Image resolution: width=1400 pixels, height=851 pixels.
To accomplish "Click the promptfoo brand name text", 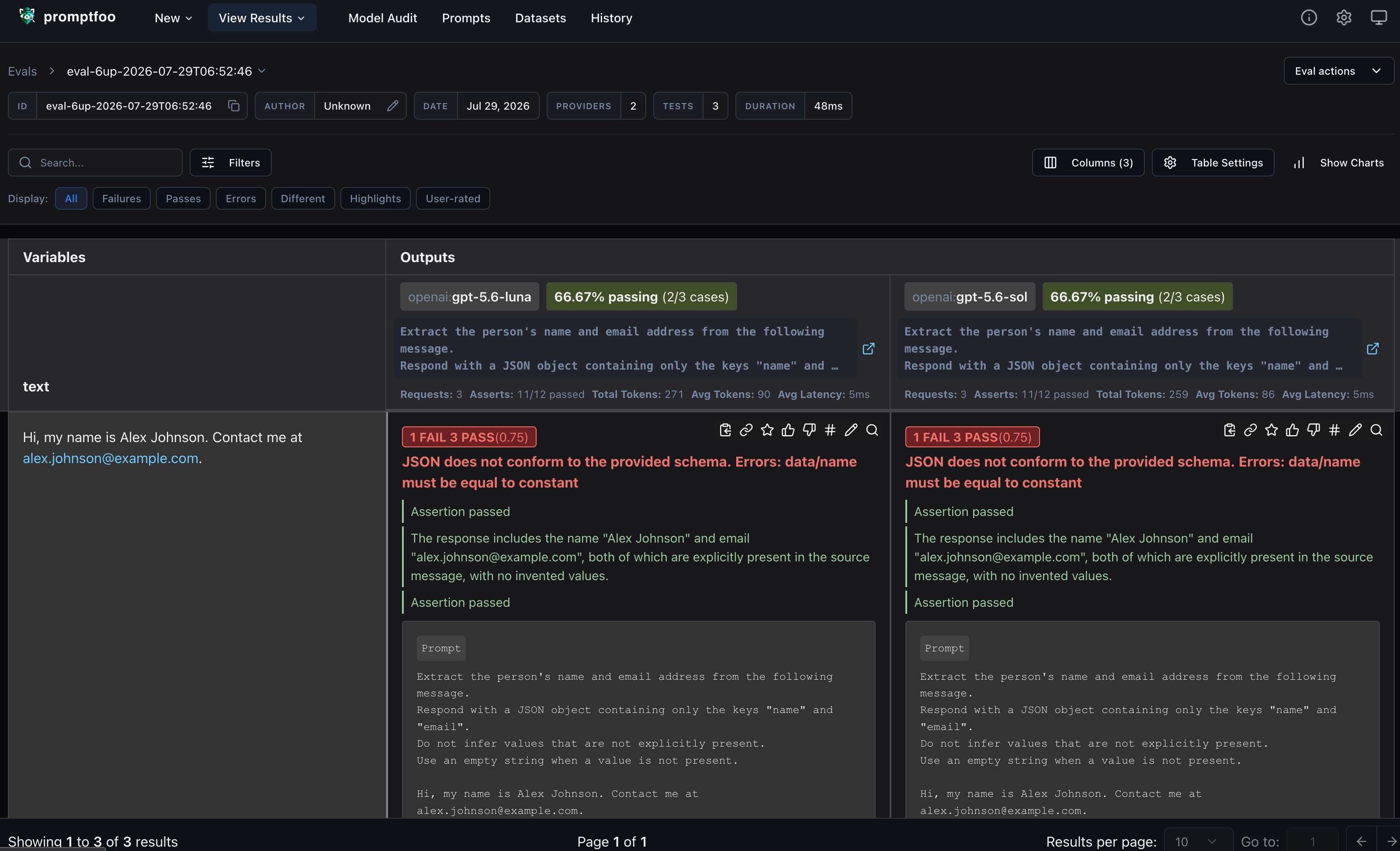I will pos(80,17).
